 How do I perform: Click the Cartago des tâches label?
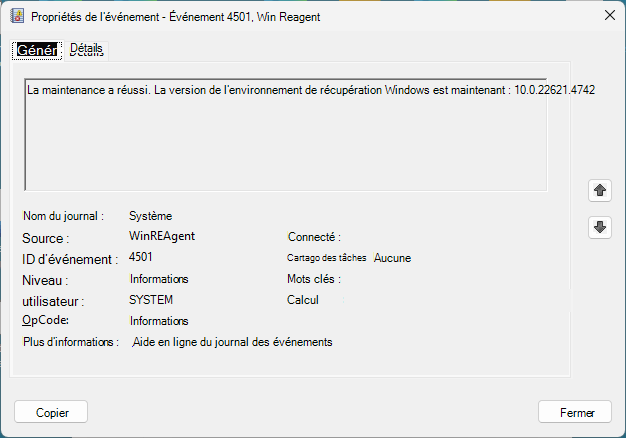tap(327, 258)
